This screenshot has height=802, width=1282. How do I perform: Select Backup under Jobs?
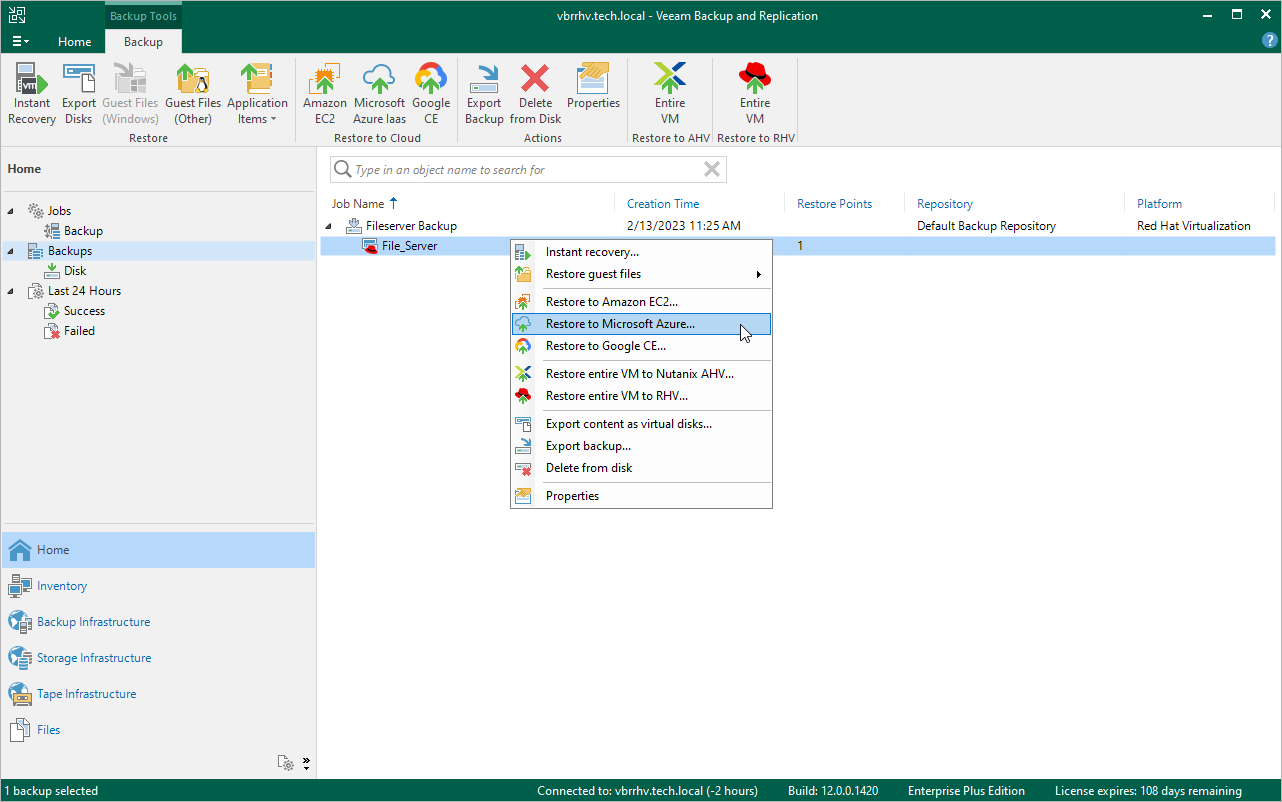coord(83,231)
